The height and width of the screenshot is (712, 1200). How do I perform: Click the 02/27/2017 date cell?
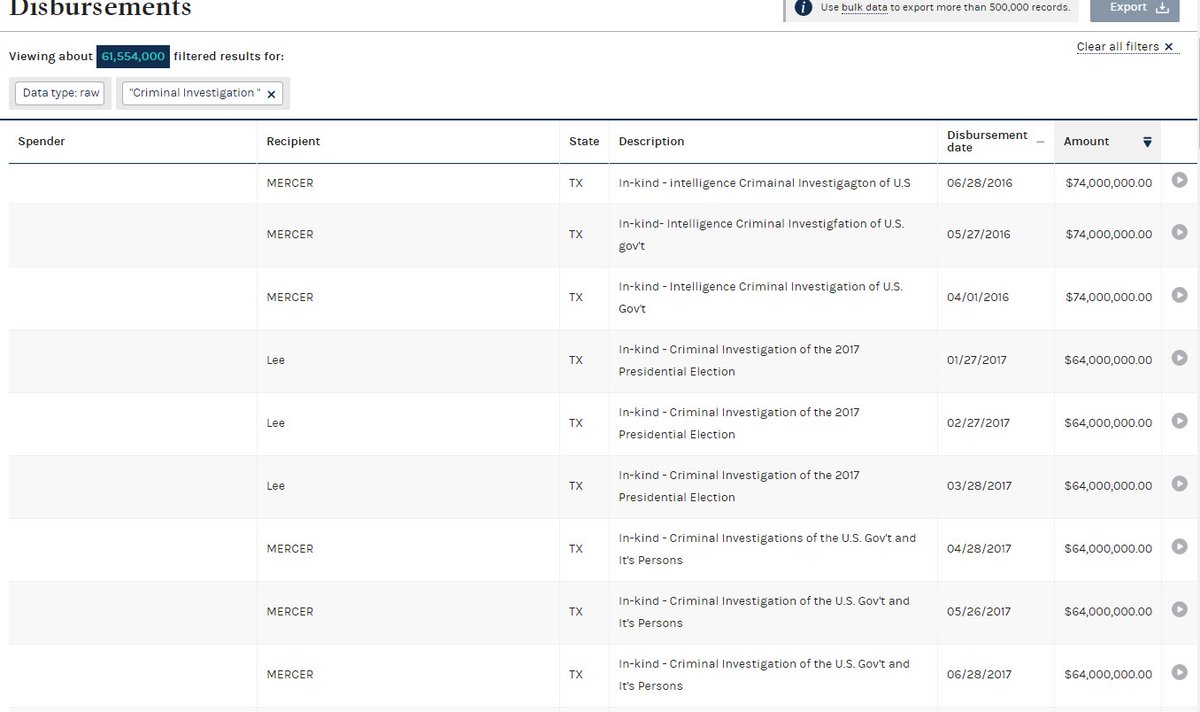tap(978, 424)
